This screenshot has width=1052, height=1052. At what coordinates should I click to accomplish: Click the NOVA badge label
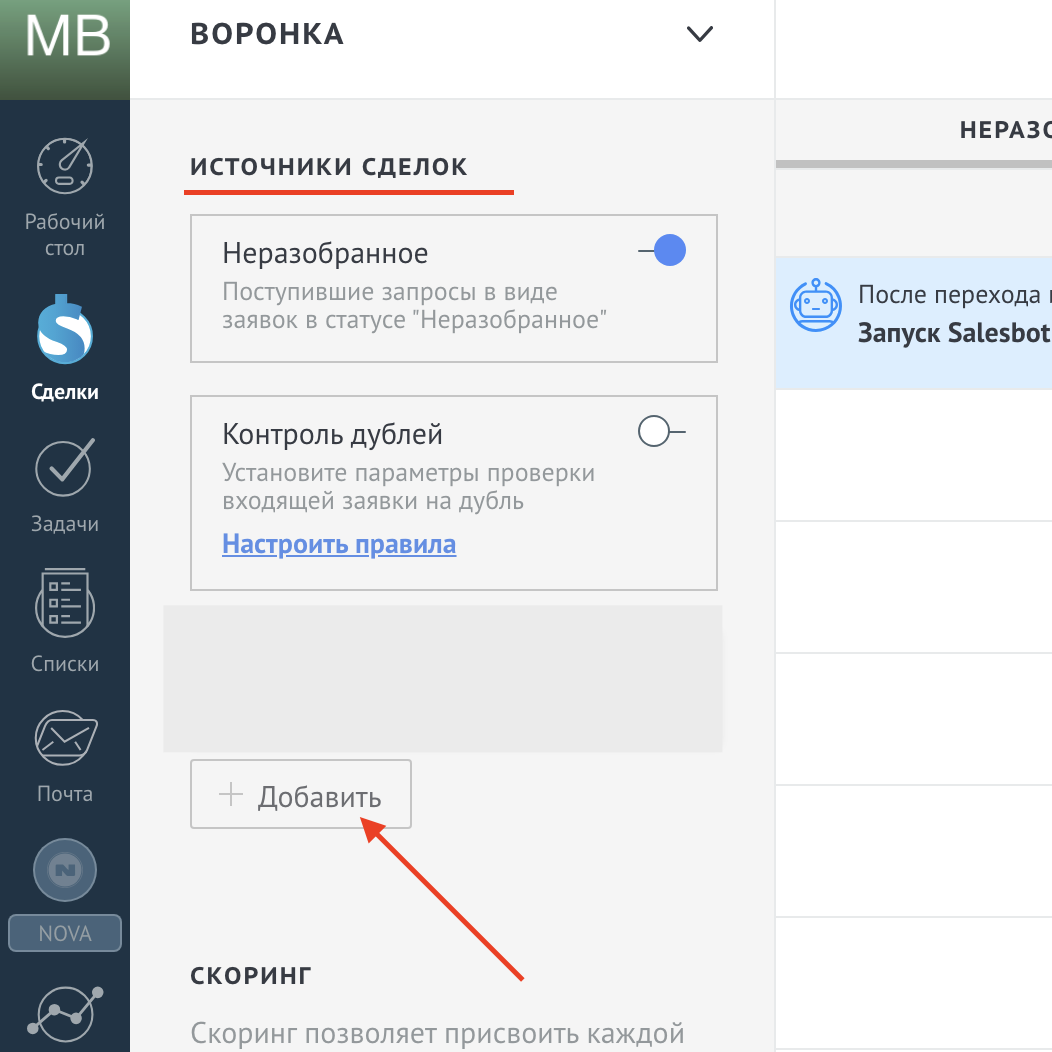click(65, 933)
